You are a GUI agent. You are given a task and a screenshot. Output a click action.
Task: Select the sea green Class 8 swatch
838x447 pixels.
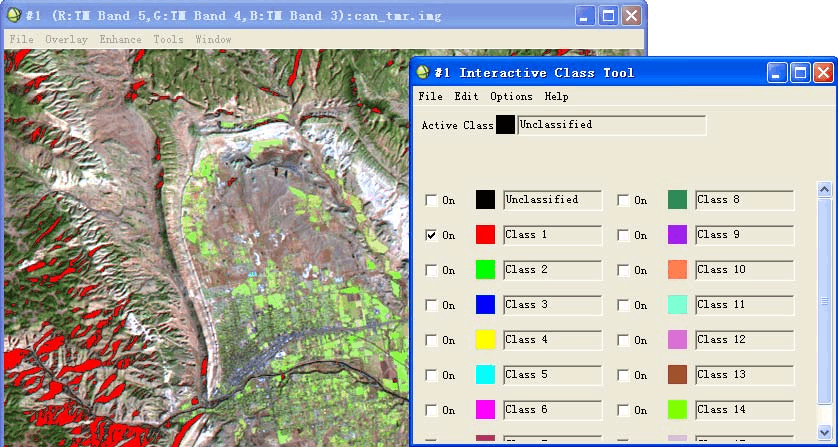(677, 199)
